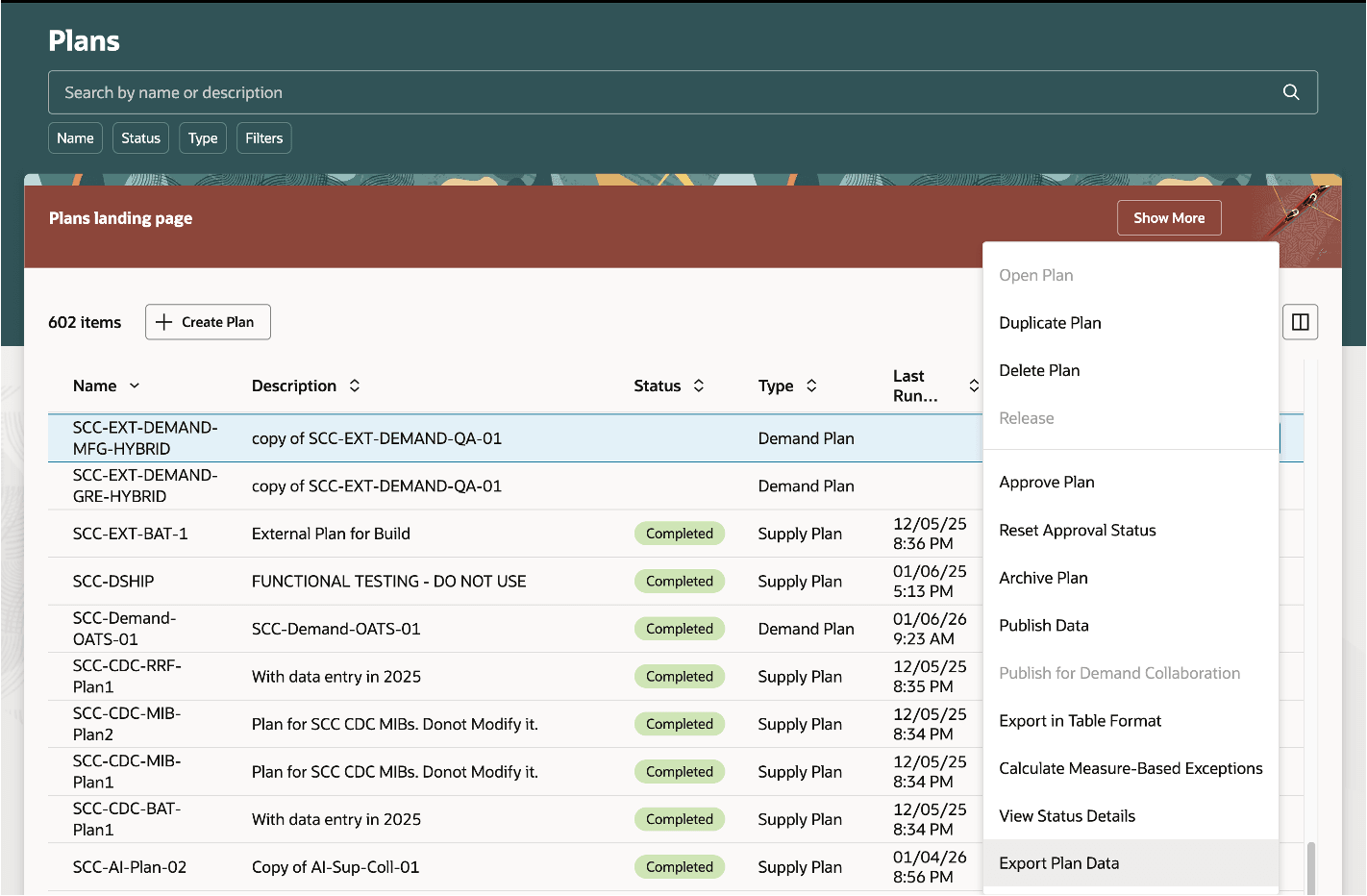
Task: Choose Archive Plan from the menu
Action: 1043,577
